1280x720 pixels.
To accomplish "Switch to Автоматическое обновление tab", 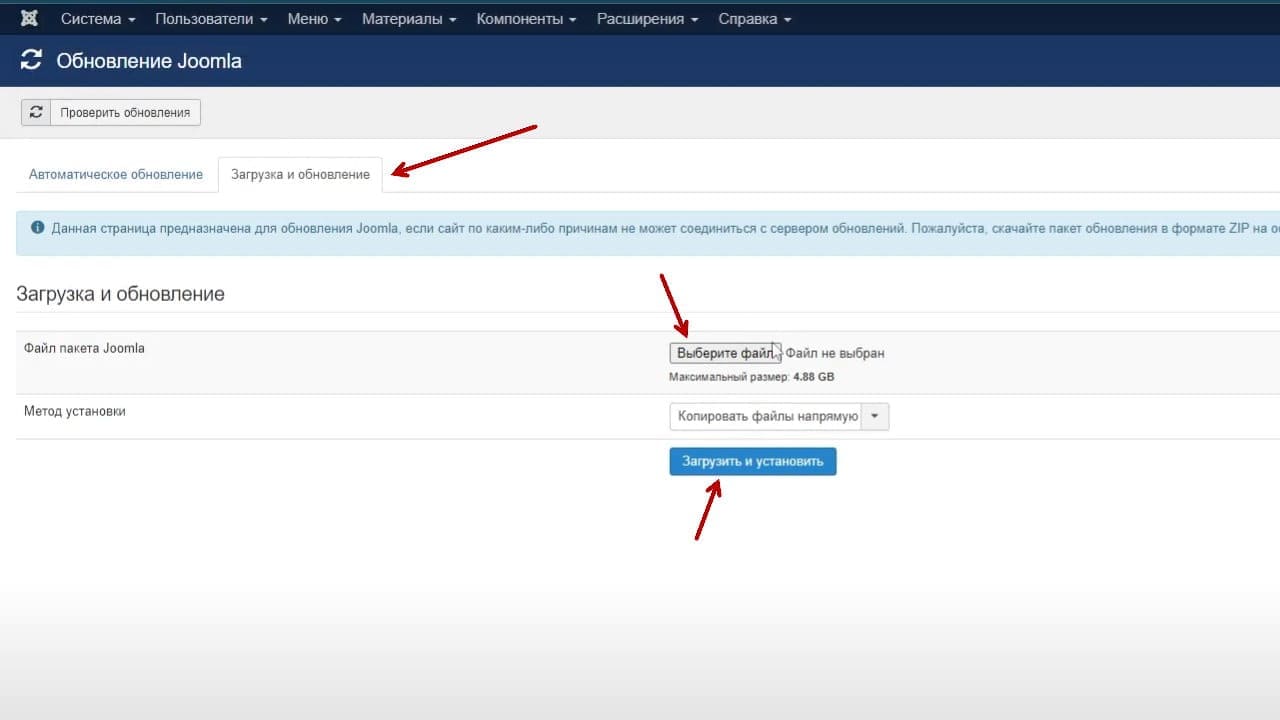I will coord(116,174).
